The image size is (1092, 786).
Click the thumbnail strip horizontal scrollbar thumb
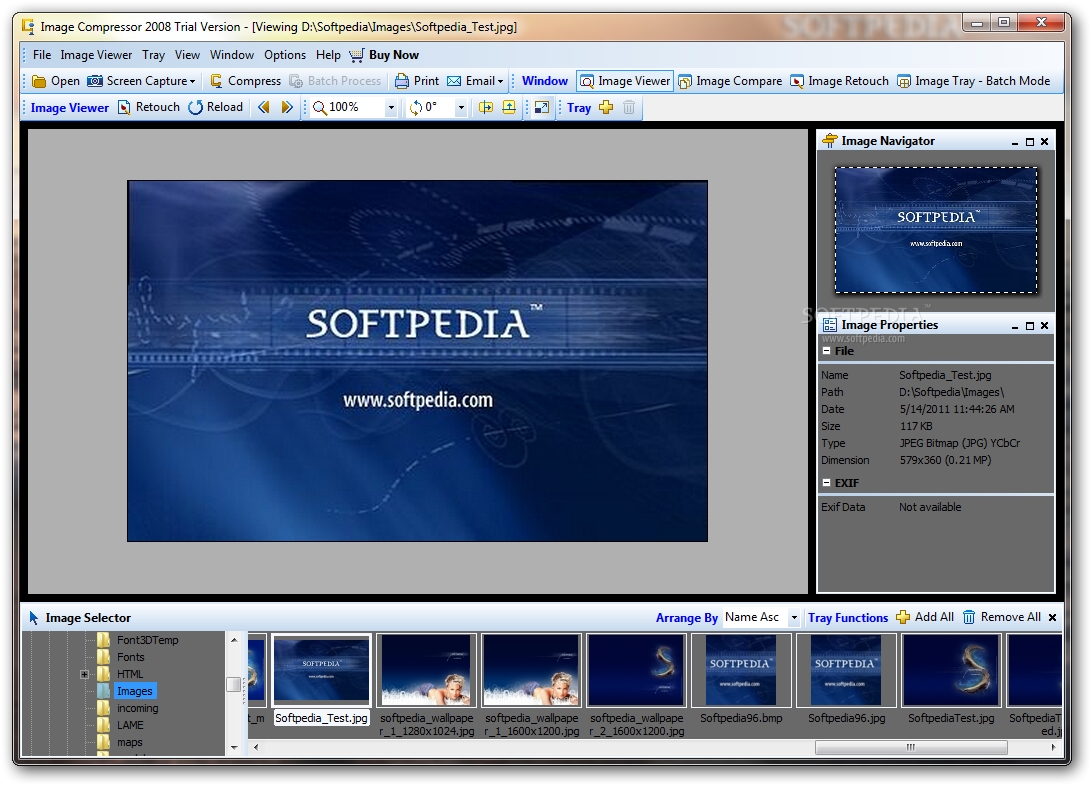click(911, 747)
